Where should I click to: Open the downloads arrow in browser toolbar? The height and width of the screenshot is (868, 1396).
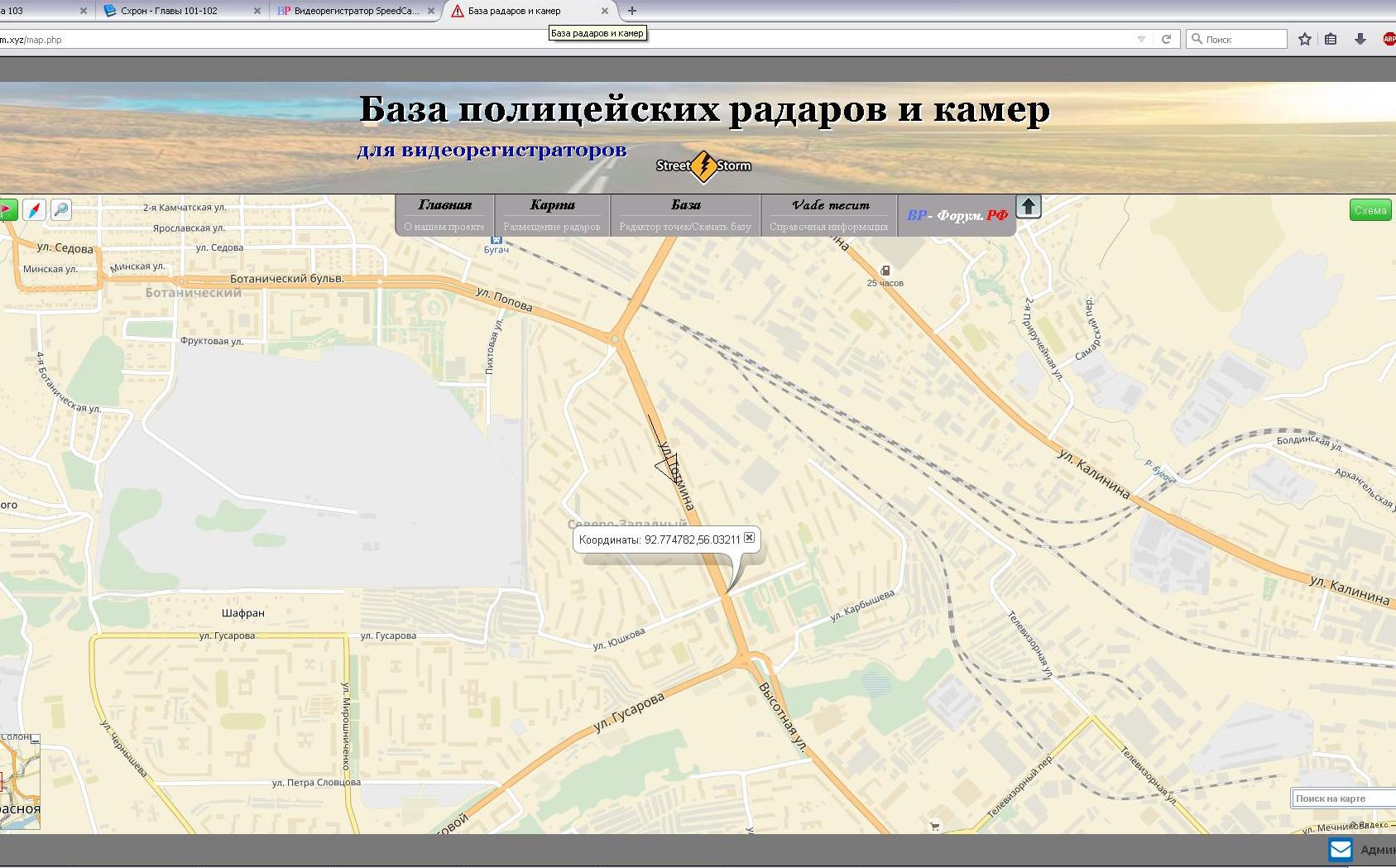pyautogui.click(x=1360, y=39)
